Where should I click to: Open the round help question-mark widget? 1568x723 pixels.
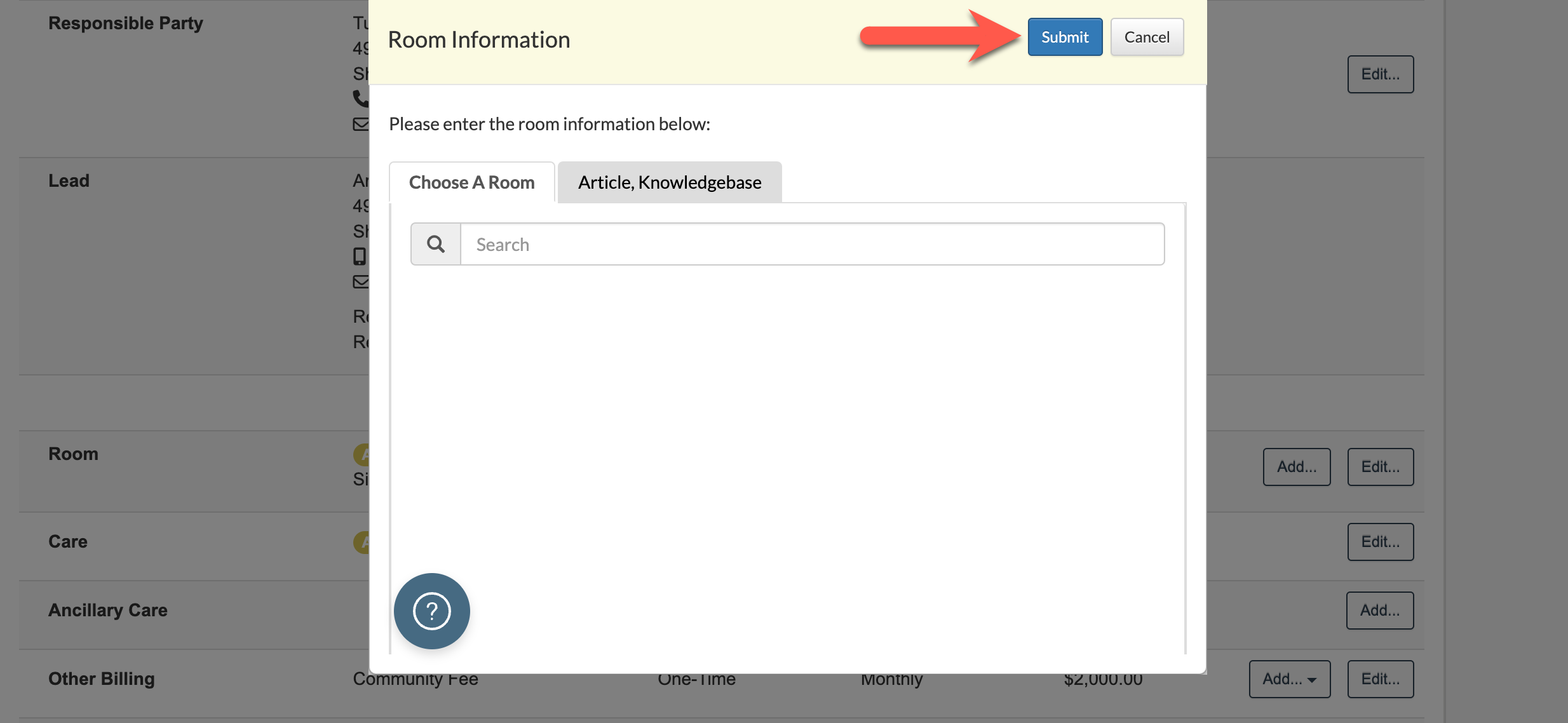tap(432, 611)
